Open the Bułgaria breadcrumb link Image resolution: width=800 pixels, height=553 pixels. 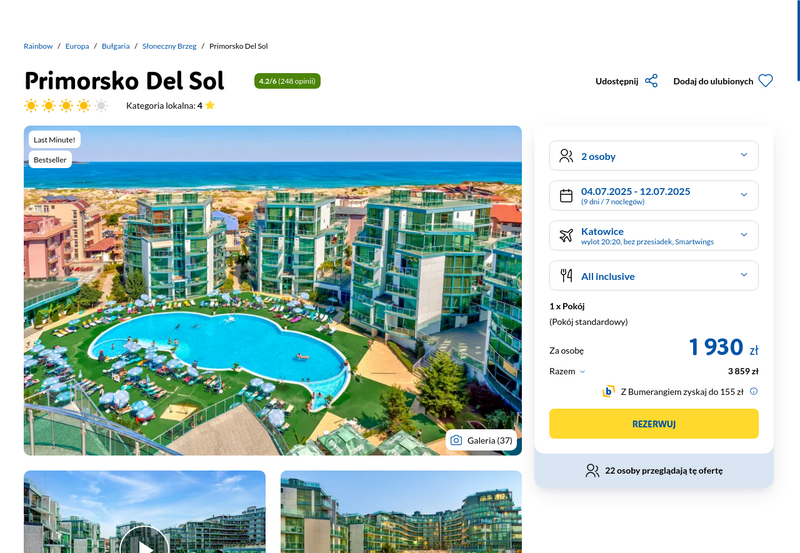coord(115,46)
